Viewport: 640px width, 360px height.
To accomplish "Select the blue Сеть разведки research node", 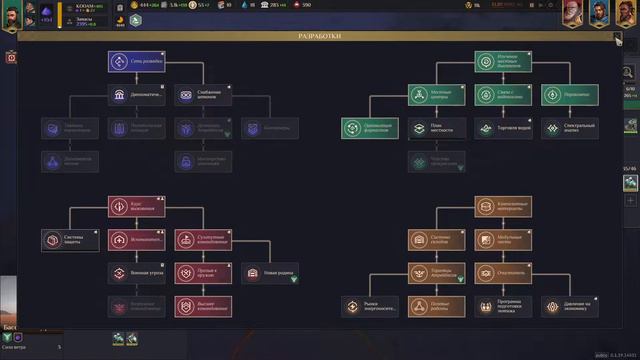I will (x=136, y=62).
